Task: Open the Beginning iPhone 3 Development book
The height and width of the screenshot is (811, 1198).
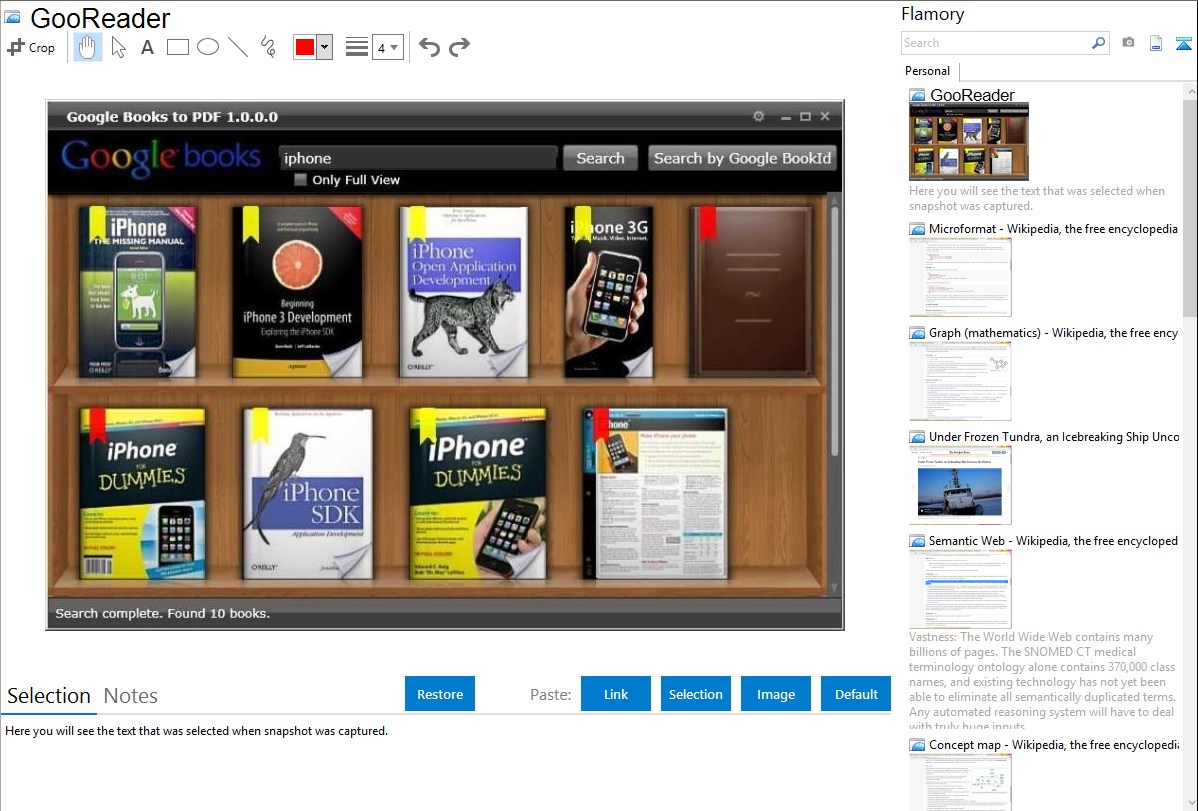Action: (297, 291)
